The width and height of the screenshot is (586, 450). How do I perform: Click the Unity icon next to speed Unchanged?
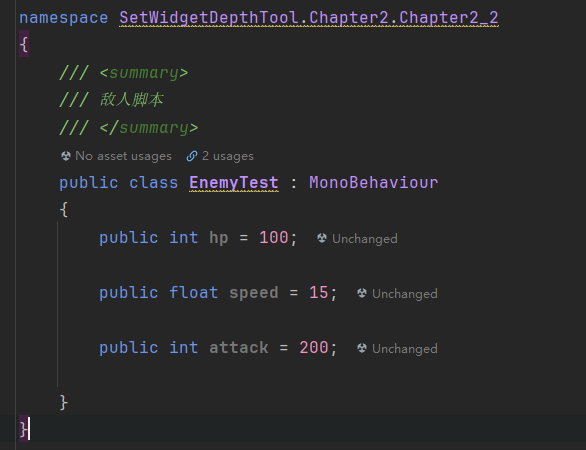pos(362,293)
